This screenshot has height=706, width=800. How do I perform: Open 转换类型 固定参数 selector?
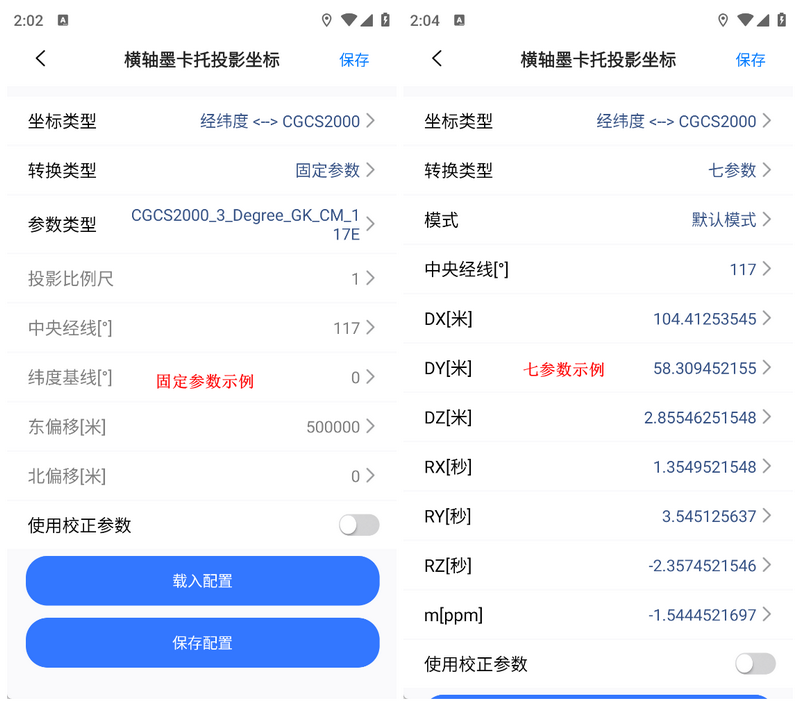[x=202, y=170]
